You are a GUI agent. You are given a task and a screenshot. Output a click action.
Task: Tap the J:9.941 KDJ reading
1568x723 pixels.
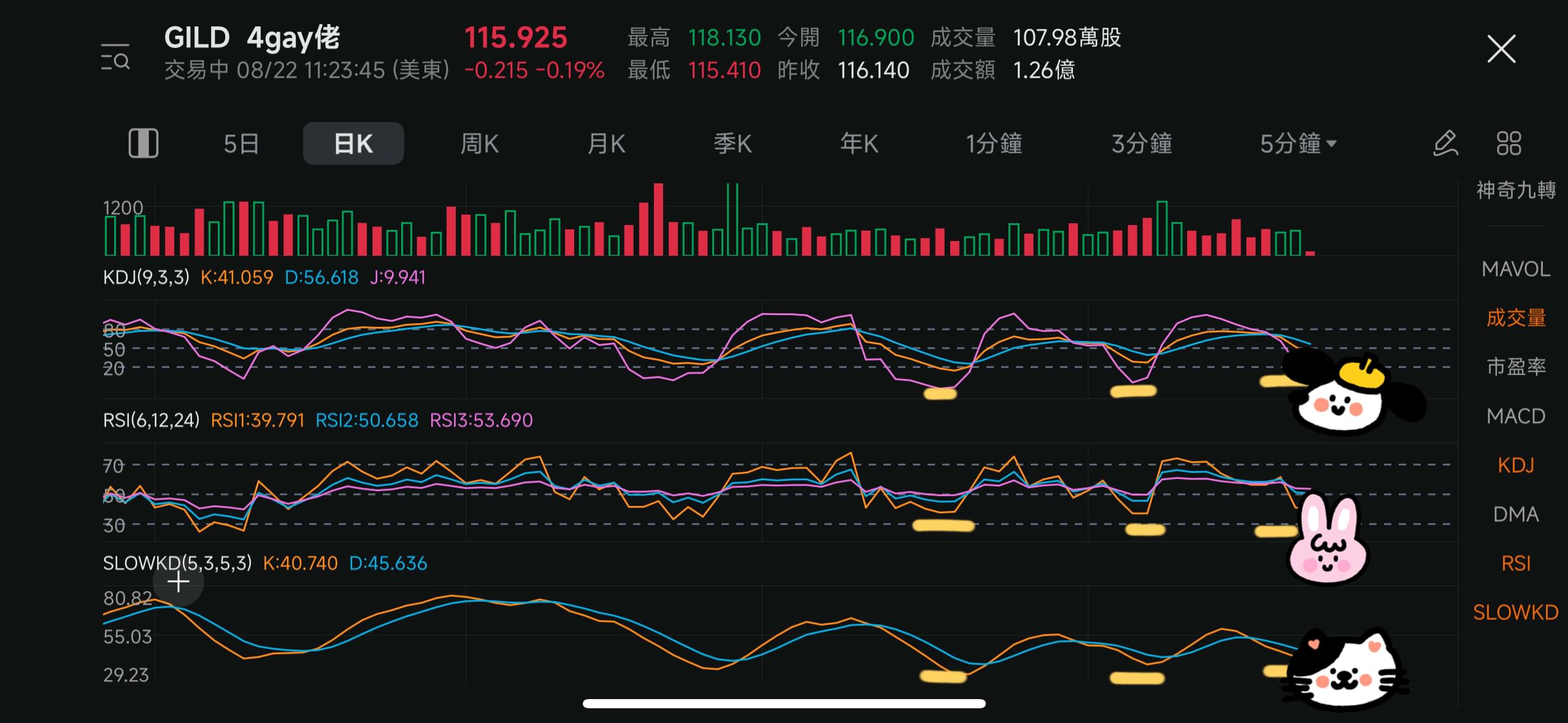pos(398,277)
